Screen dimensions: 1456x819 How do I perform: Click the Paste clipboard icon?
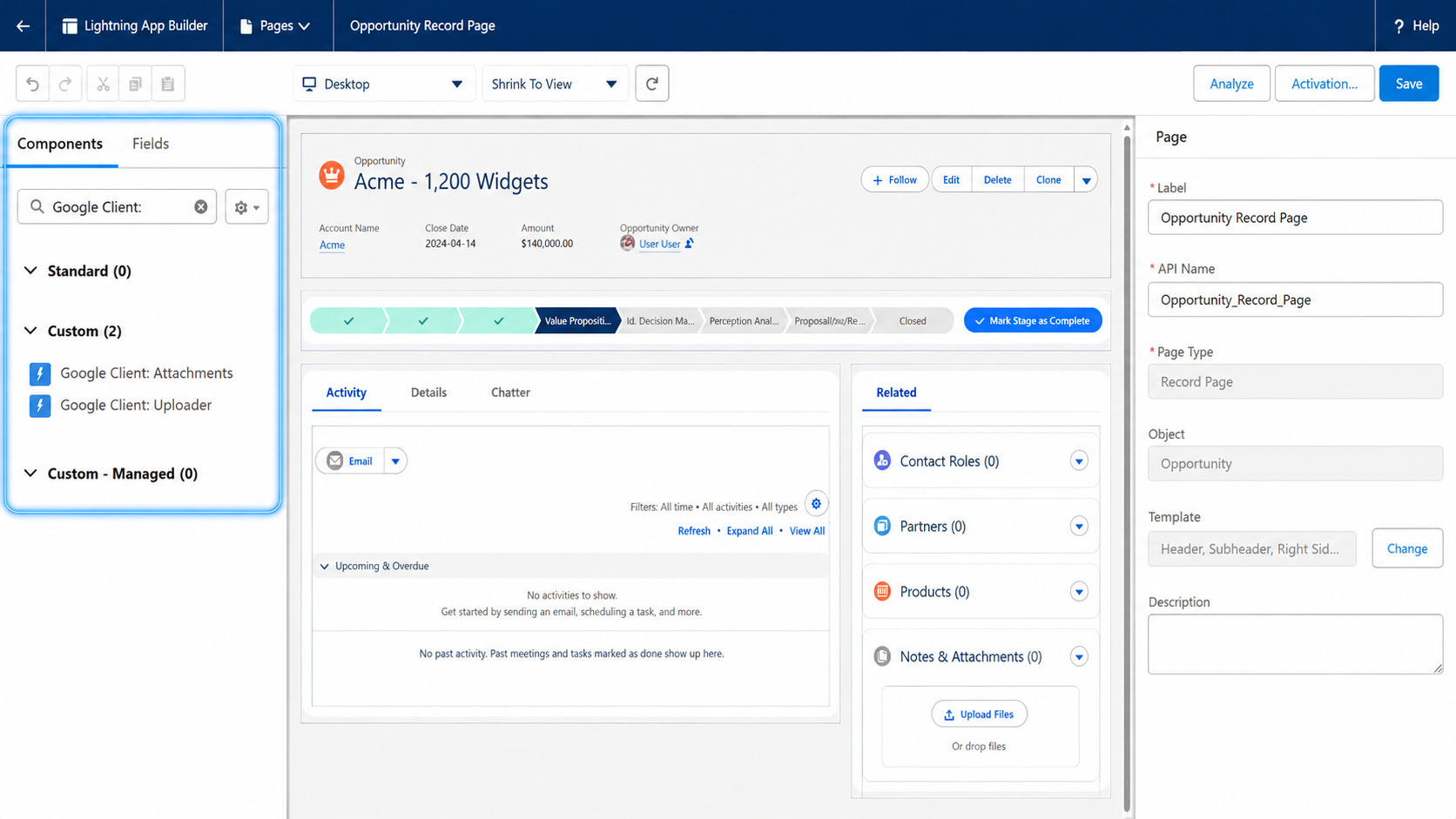point(168,84)
